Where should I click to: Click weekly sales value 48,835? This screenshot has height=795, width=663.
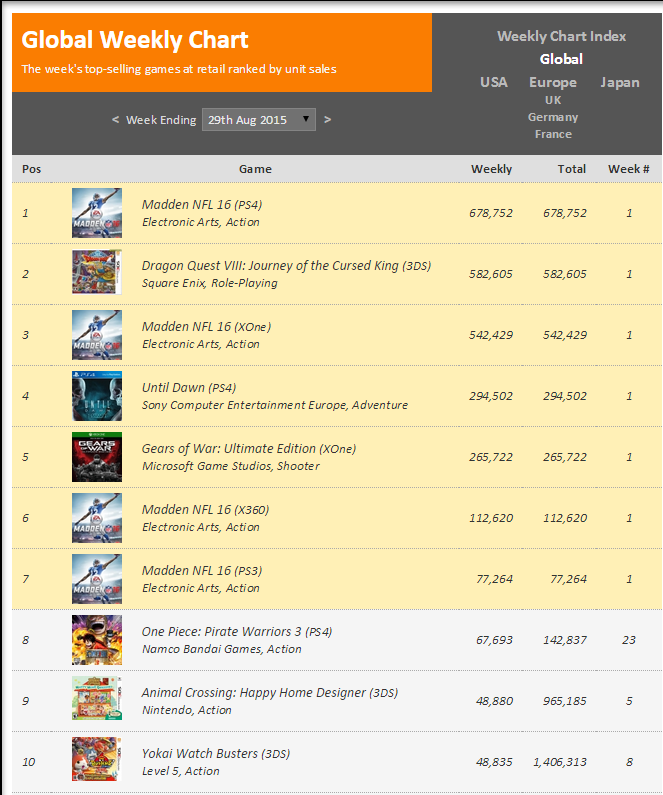[x=494, y=762]
